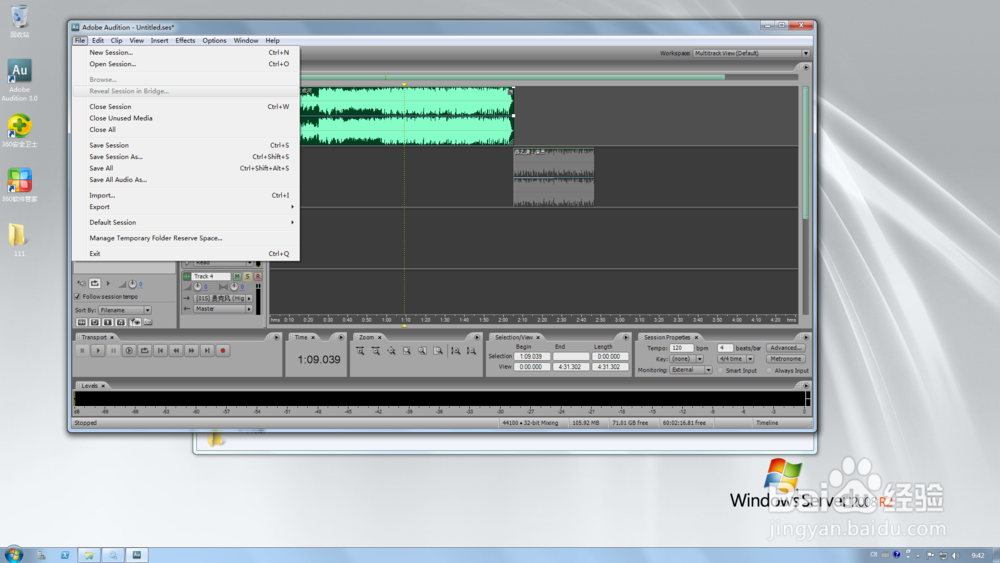1000x563 pixels.
Task: Click Go to Beginning transport button
Action: (x=160, y=351)
